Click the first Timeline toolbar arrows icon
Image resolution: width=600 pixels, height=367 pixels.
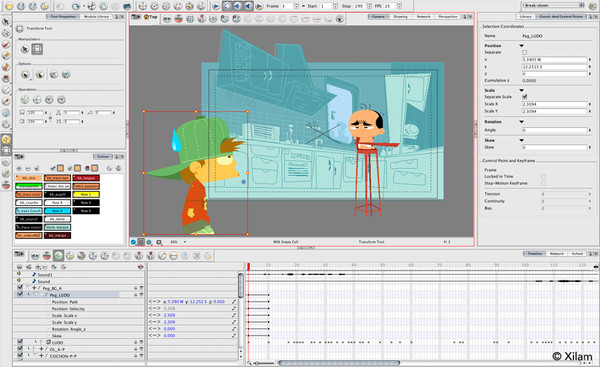click(x=35, y=256)
